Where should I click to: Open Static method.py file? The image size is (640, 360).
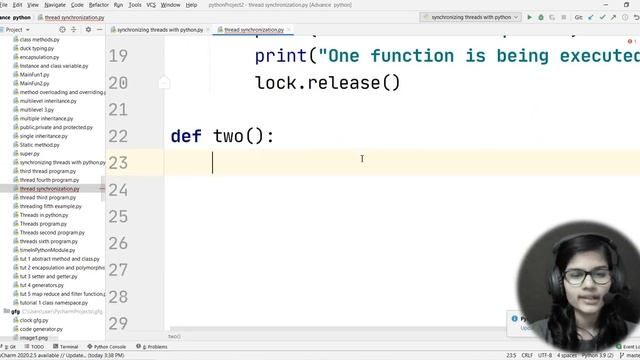pos(39,145)
